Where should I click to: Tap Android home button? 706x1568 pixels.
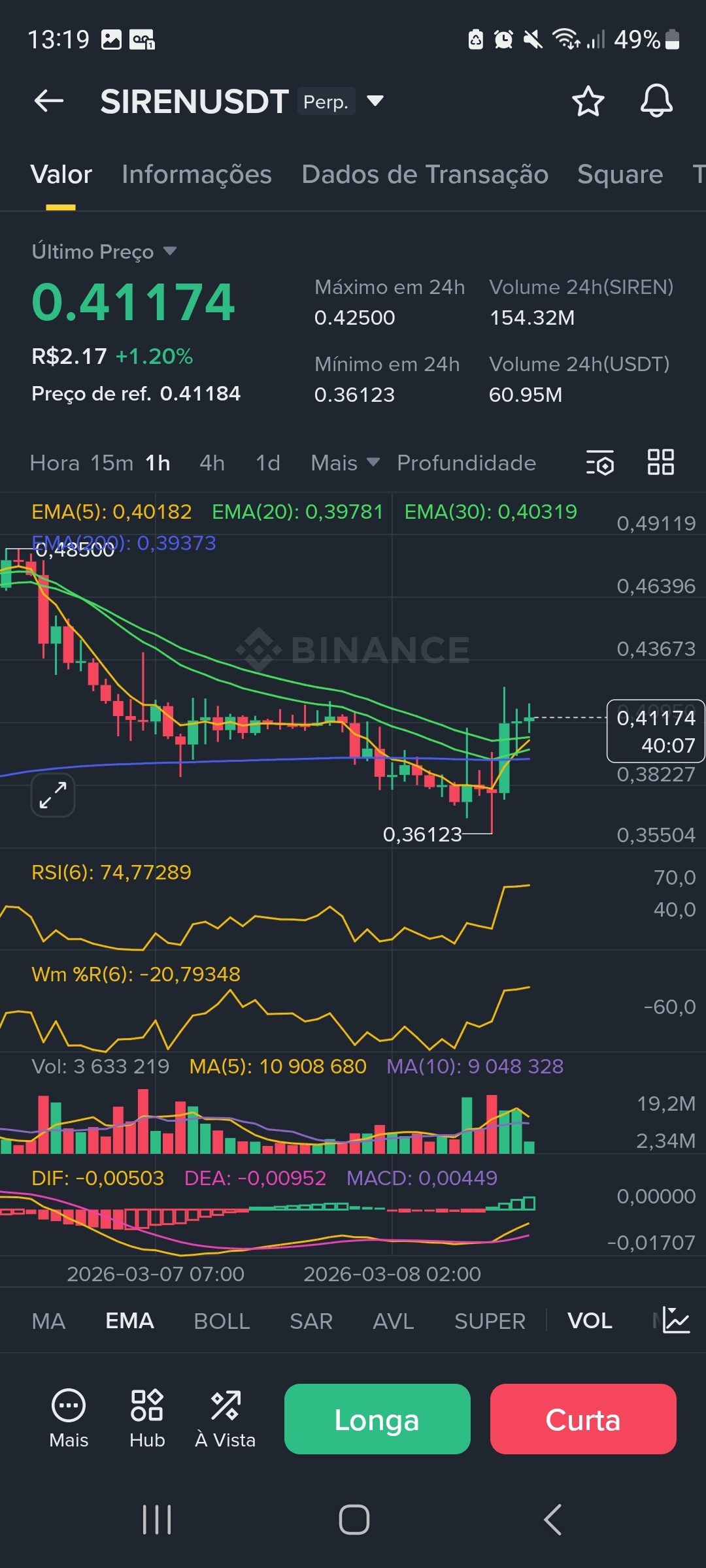click(354, 1520)
